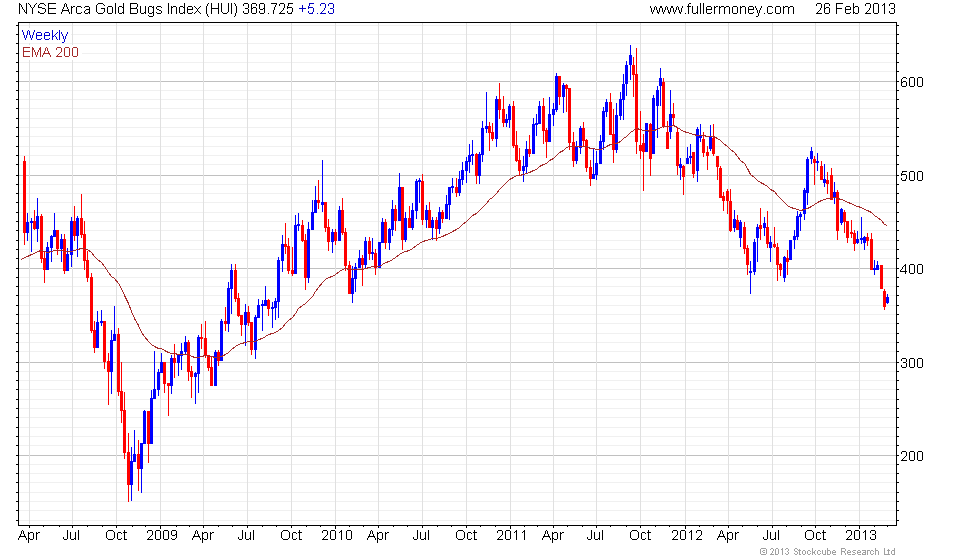Click the 300 price axis label
Image resolution: width=980 pixels, height=560 pixels.
[x=911, y=363]
